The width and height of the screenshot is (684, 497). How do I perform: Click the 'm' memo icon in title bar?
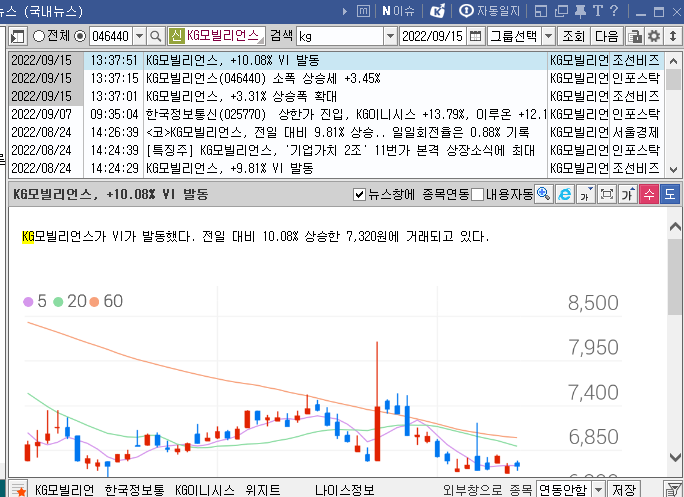[x=363, y=11]
